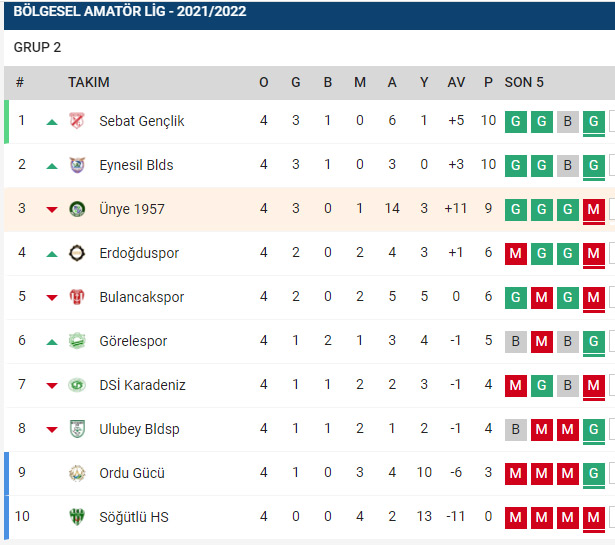This screenshot has height=545, width=615.
Task: Open the Ünye 1957 team badge
Action: [77, 209]
